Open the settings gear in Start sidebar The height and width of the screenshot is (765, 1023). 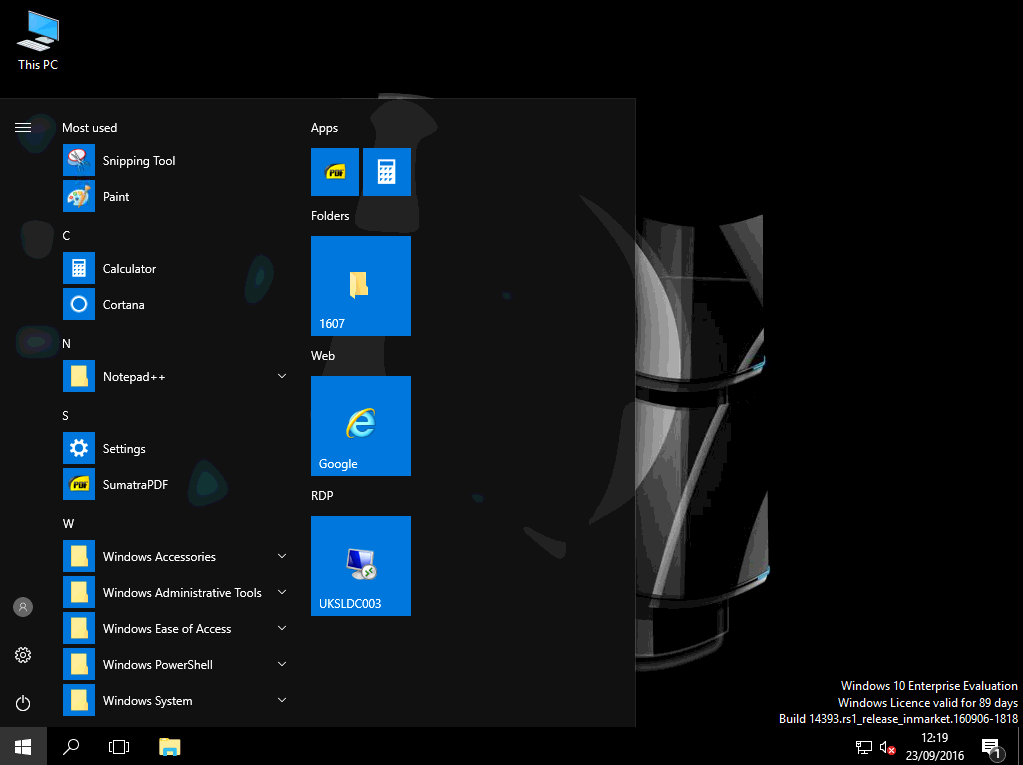pyautogui.click(x=23, y=655)
